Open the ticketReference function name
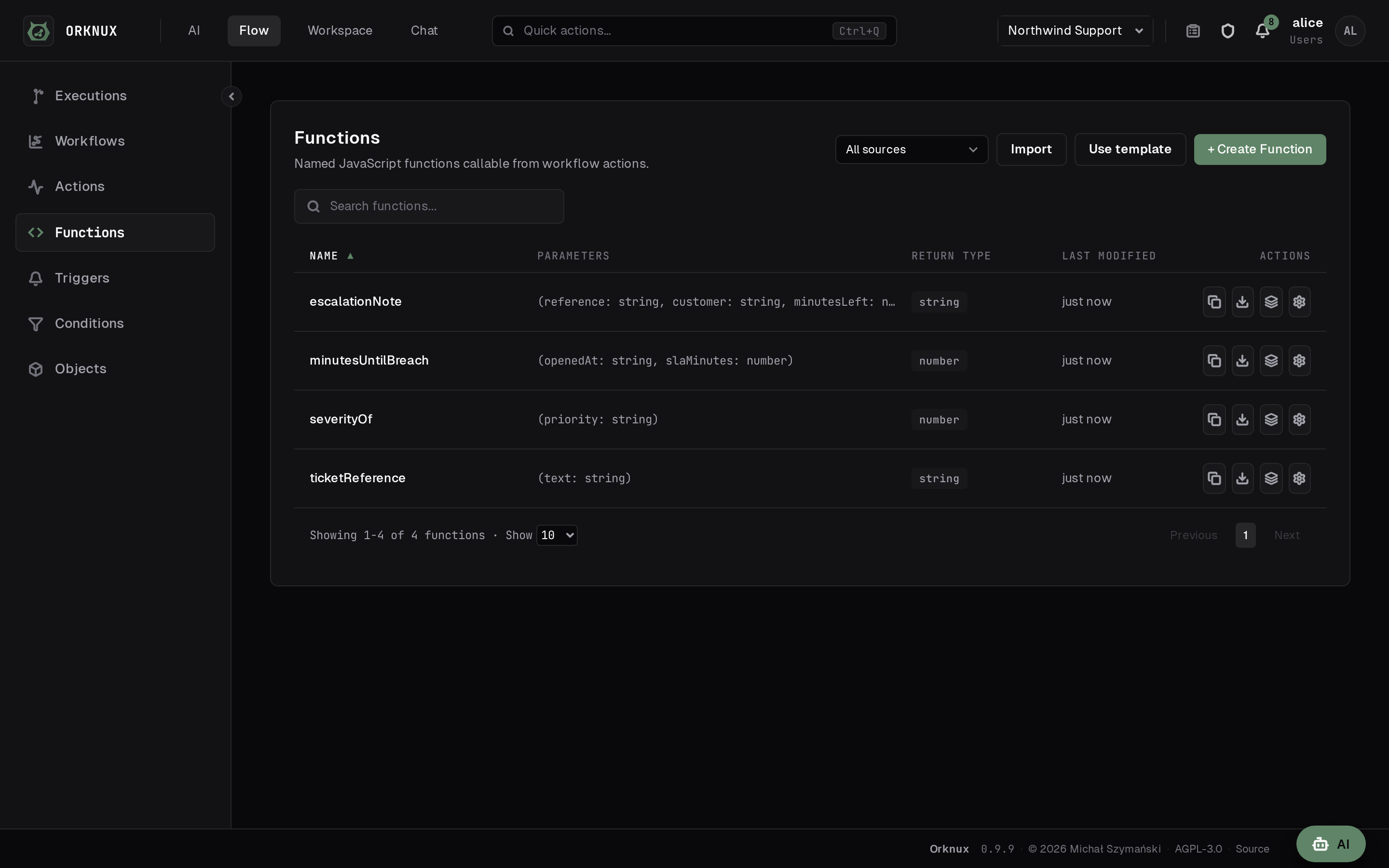 tap(357, 478)
